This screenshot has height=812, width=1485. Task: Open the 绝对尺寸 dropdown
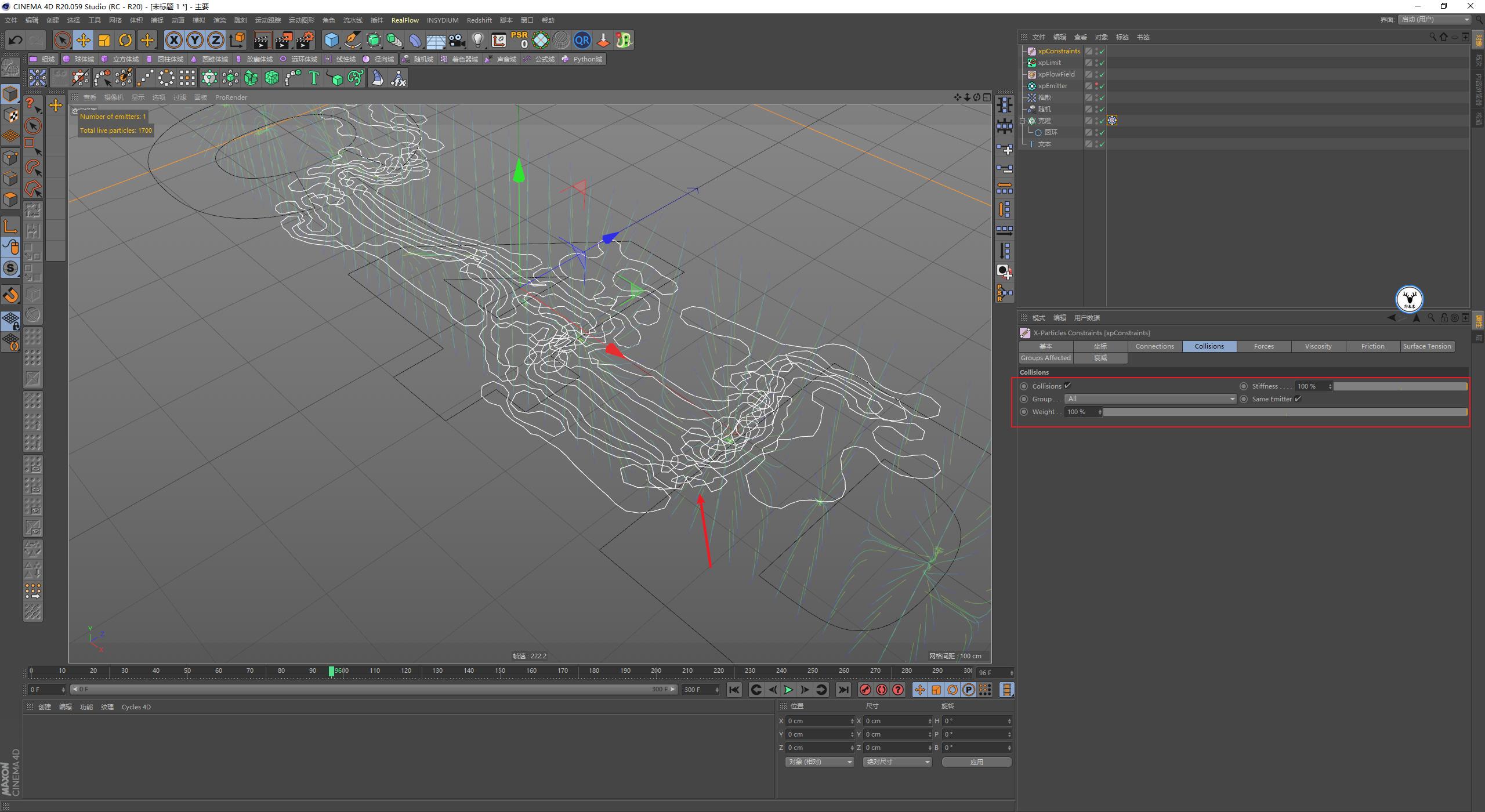(897, 762)
